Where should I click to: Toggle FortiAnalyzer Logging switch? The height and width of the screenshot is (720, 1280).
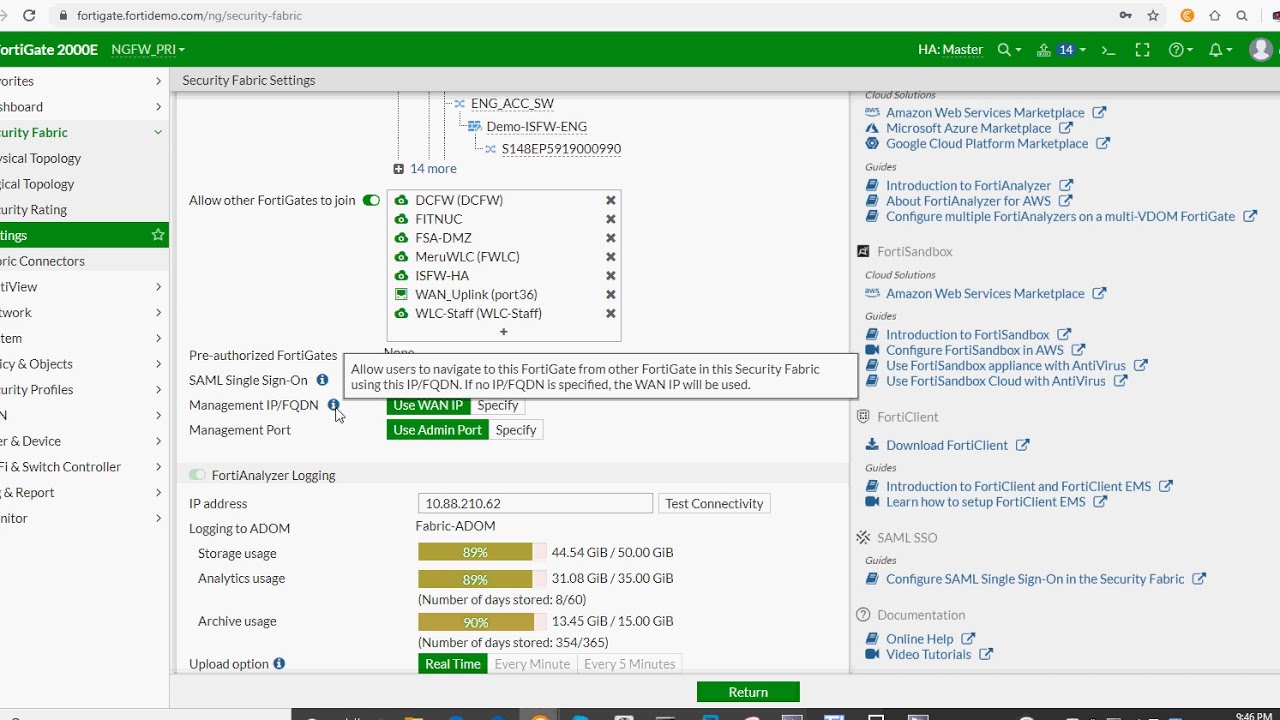click(197, 475)
